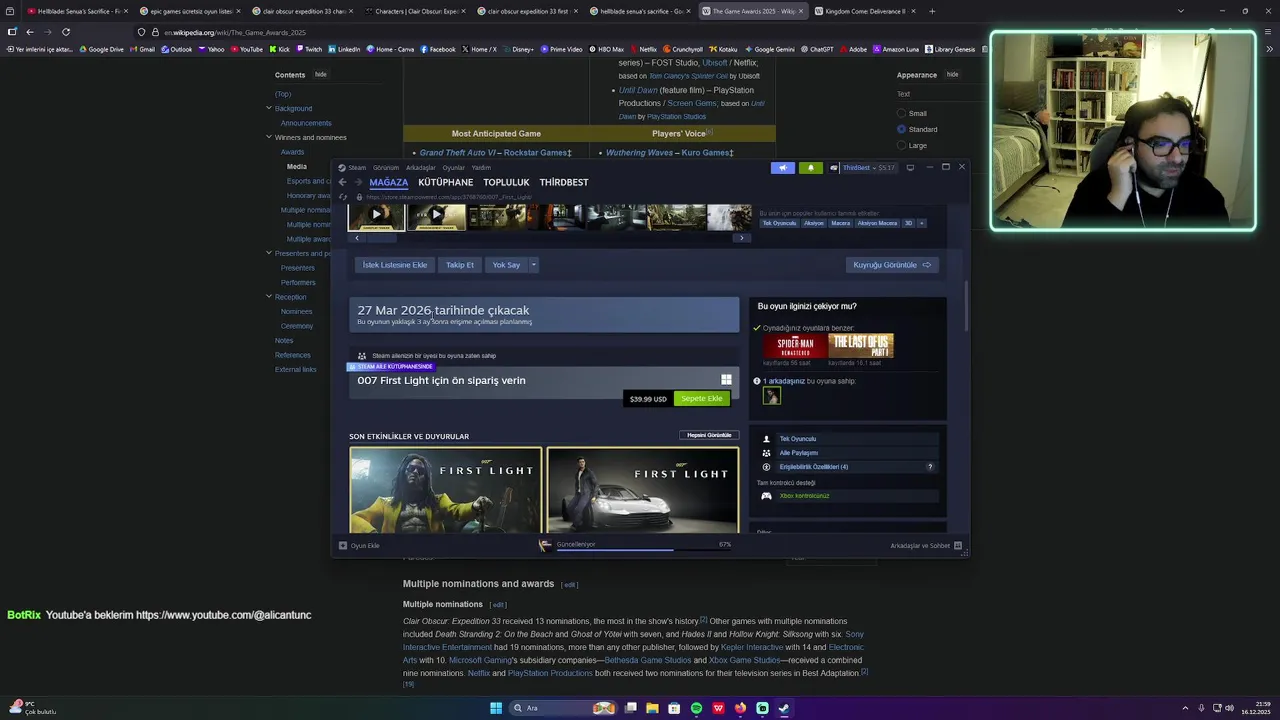Click Windows Start button

pos(496,708)
